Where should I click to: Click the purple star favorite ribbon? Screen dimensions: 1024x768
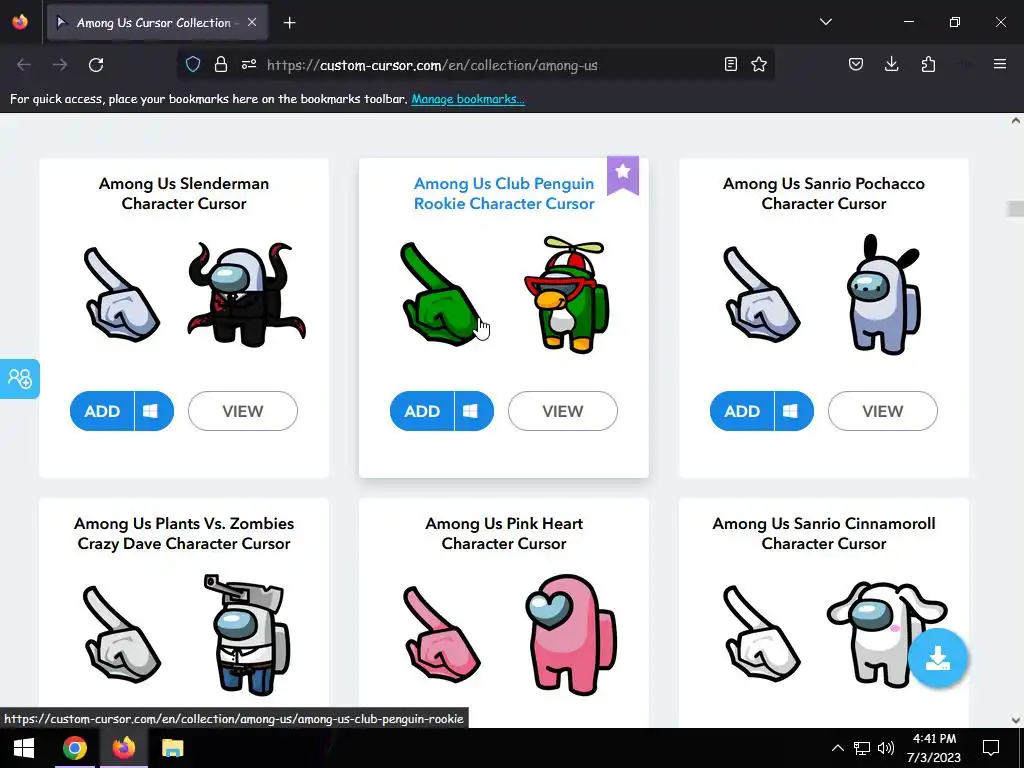click(623, 174)
